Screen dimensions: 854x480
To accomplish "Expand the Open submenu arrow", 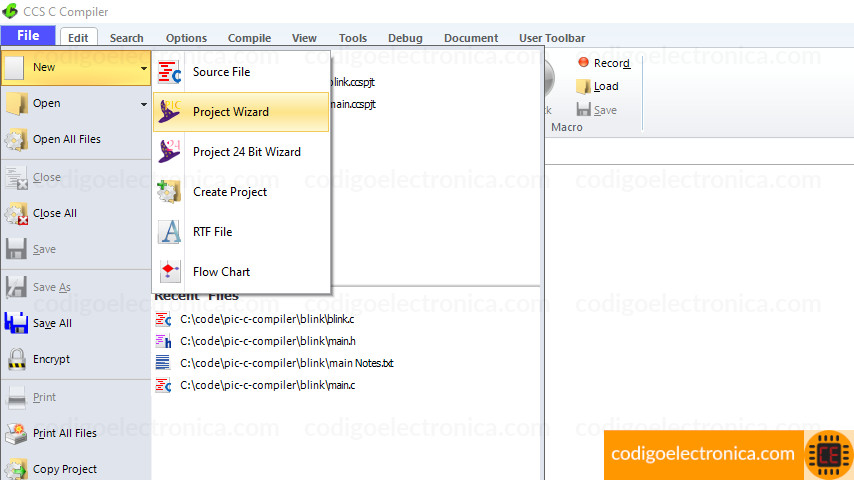I will (x=143, y=104).
